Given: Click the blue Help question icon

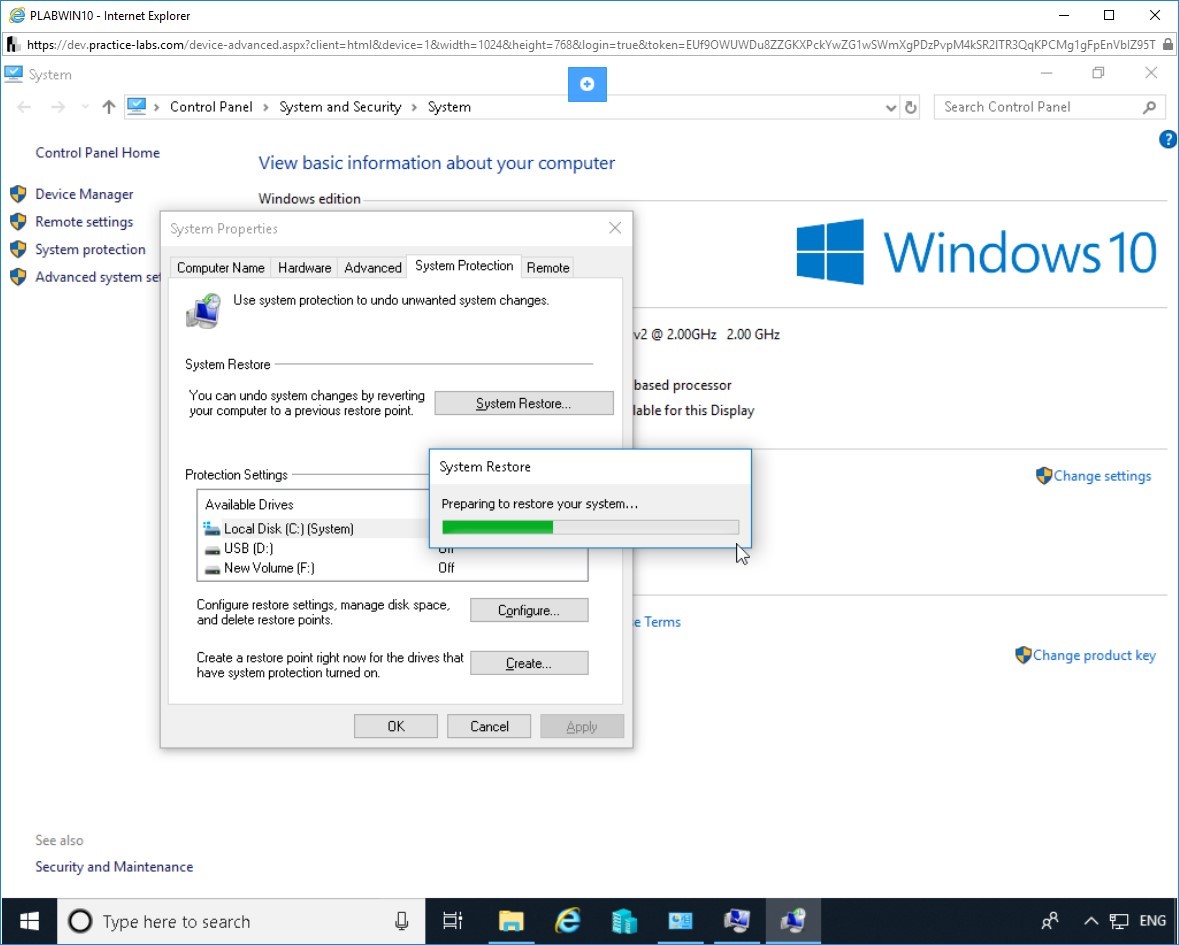Looking at the screenshot, I should point(1167,139).
